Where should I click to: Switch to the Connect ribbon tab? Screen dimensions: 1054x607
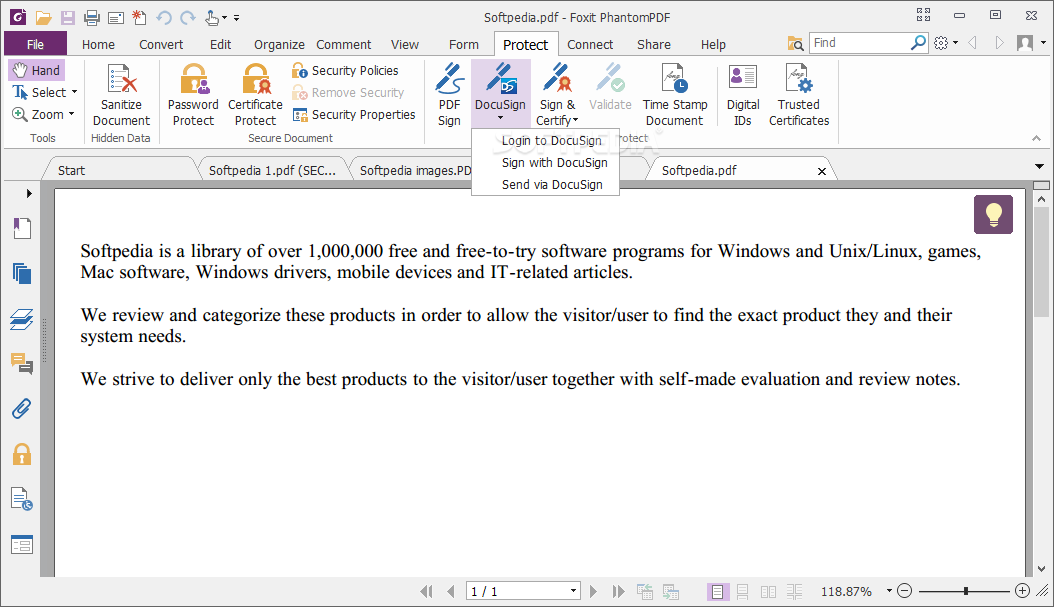coord(590,45)
